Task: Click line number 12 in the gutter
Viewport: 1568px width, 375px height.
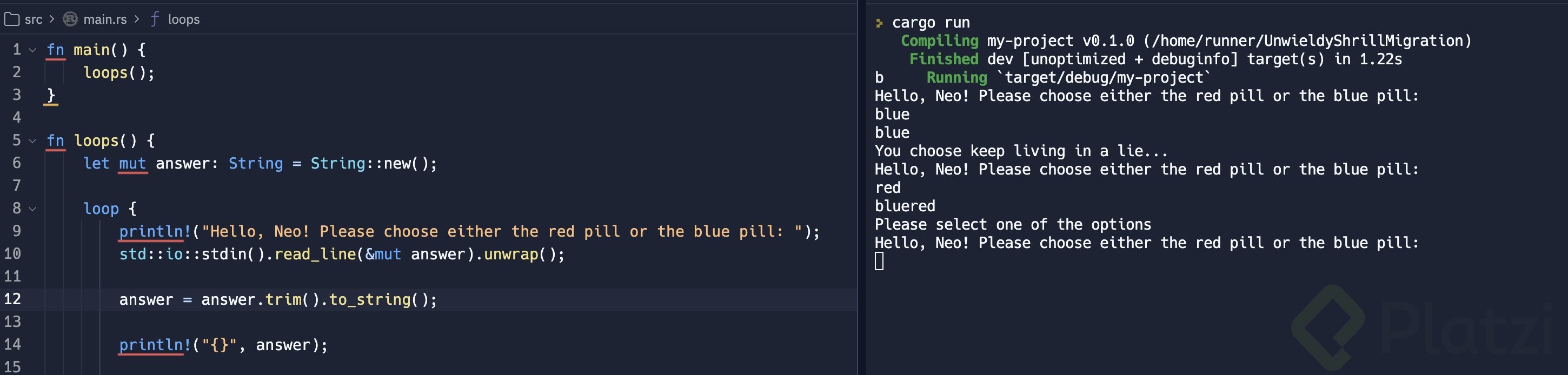Action: 13,299
